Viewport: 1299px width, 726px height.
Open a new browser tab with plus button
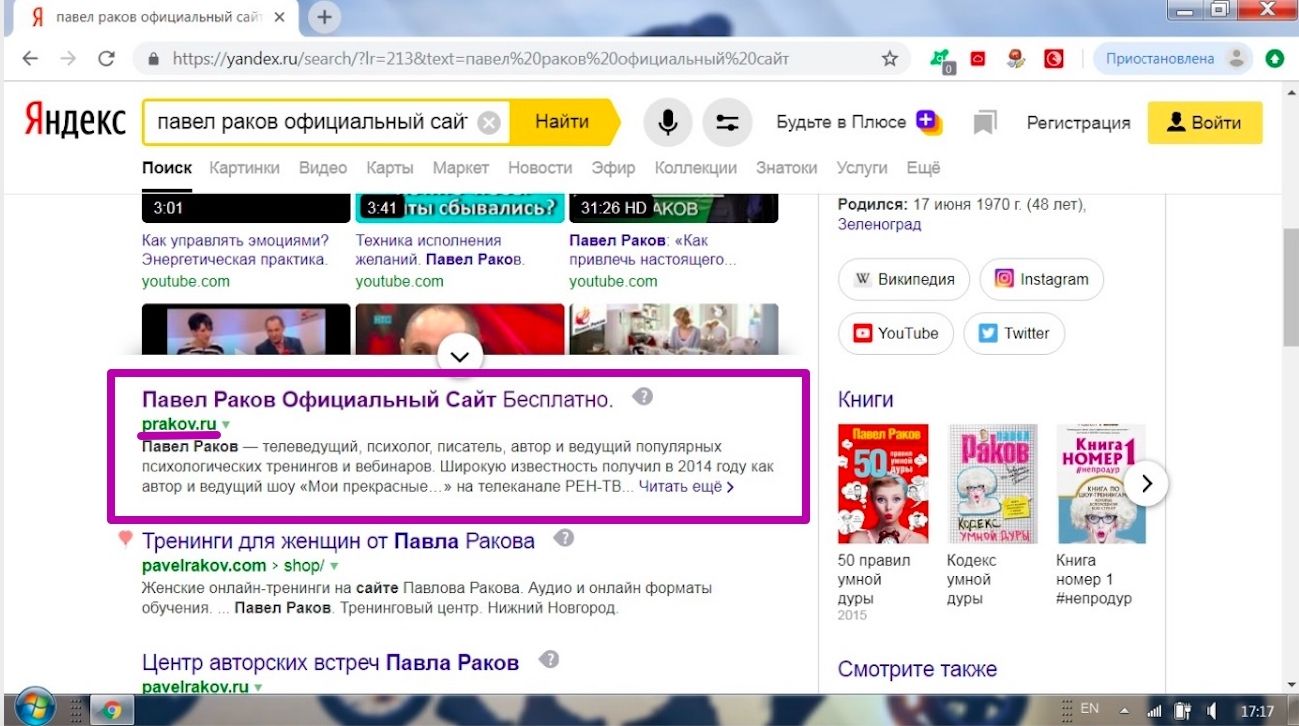(324, 17)
